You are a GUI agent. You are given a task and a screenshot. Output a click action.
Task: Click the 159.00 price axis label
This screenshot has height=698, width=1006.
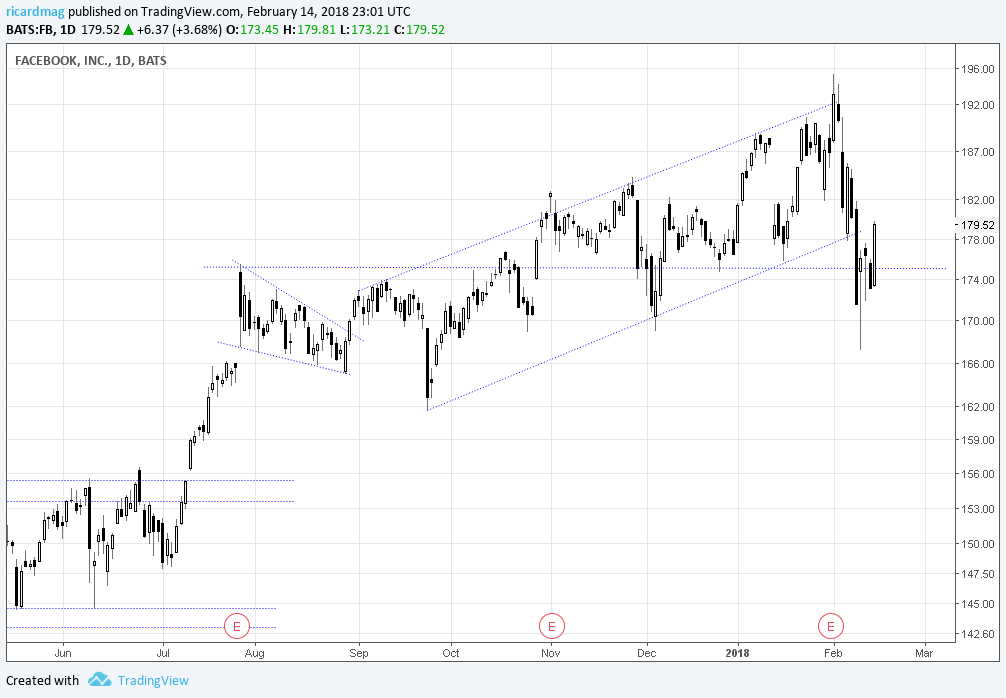tap(979, 440)
